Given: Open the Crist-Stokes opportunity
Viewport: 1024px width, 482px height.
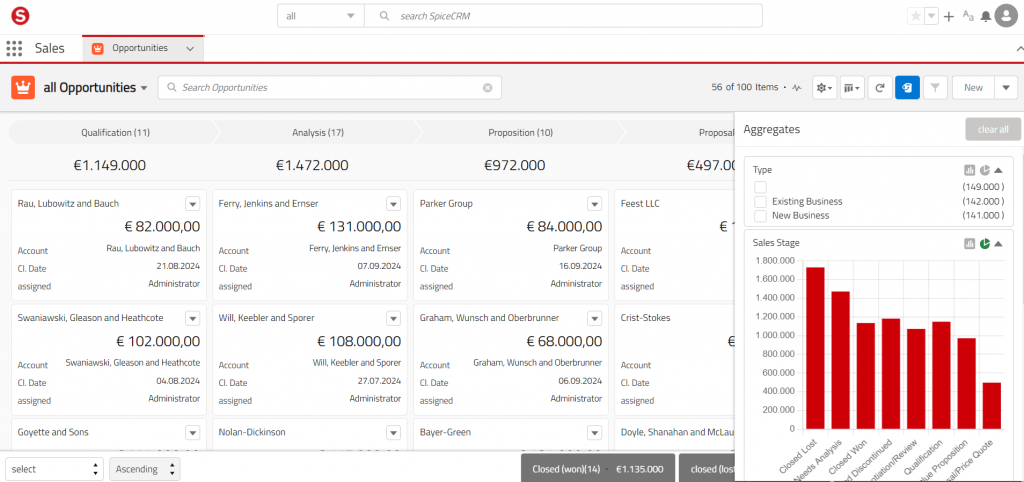Looking at the screenshot, I should (x=645, y=318).
